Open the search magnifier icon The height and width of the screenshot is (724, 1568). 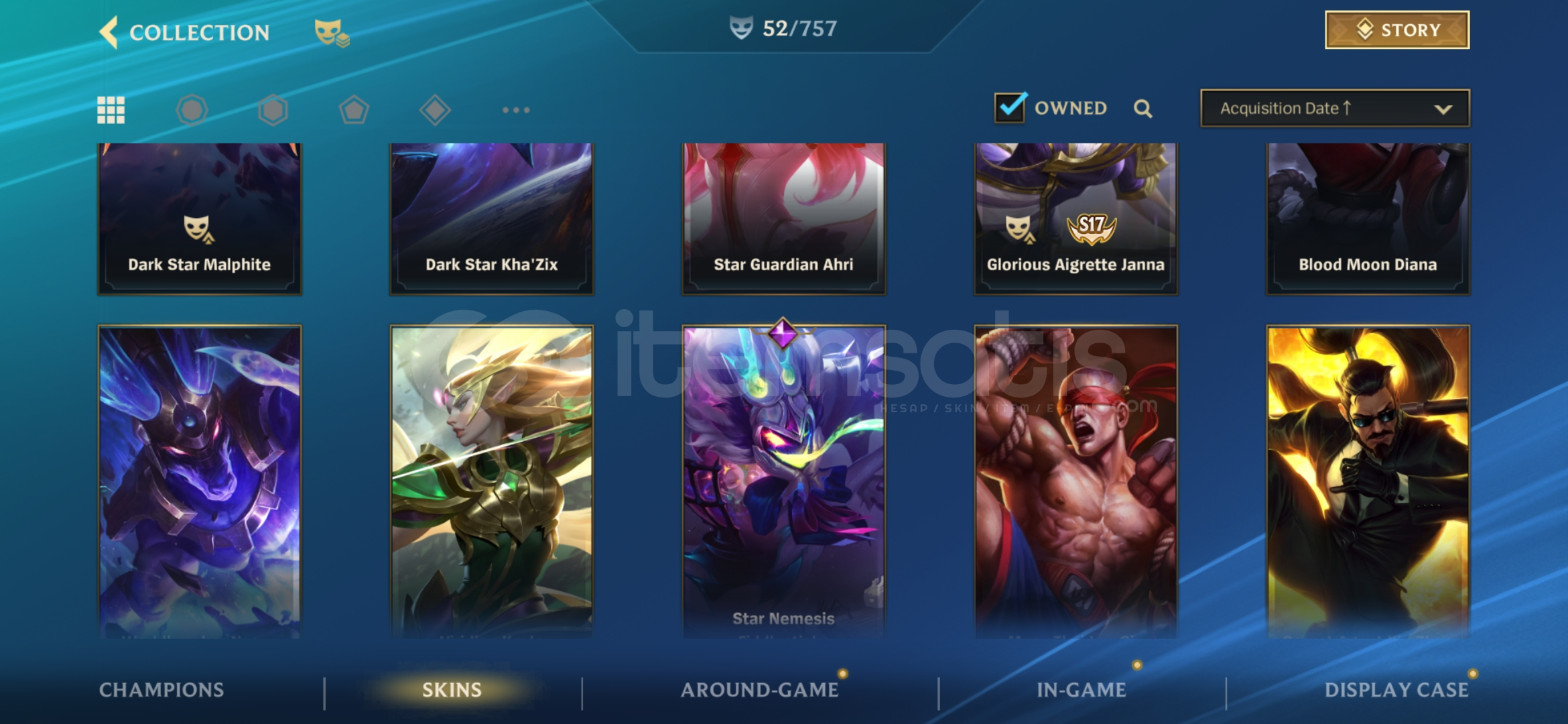tap(1143, 109)
